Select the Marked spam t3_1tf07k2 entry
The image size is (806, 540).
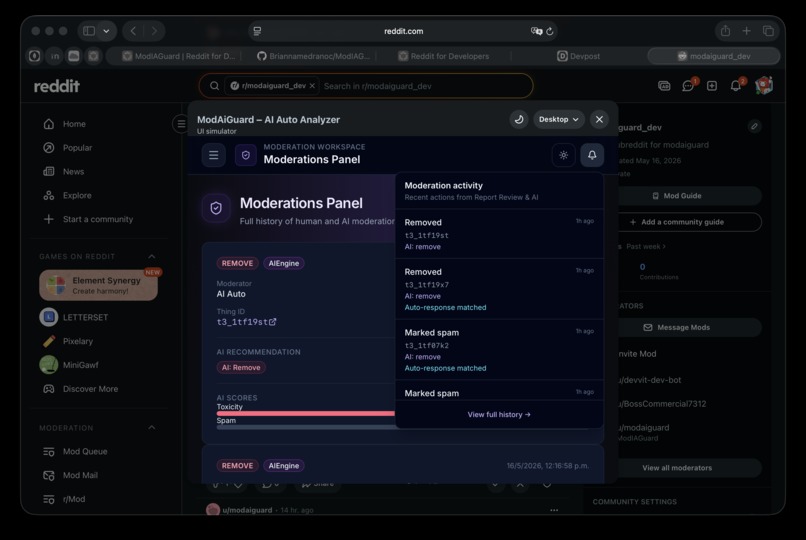tap(499, 350)
